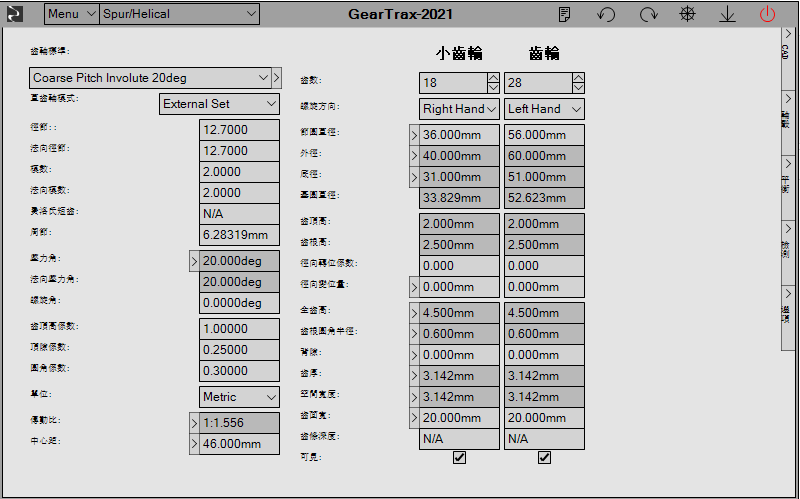
Task: Open the Menu dropdown
Action: [71, 14]
